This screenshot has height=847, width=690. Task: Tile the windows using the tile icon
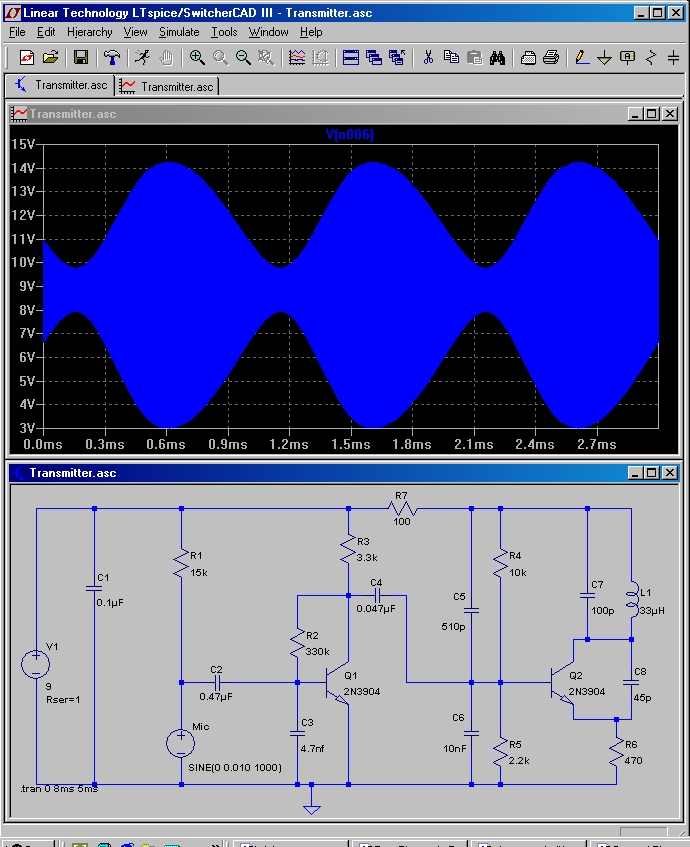click(351, 57)
